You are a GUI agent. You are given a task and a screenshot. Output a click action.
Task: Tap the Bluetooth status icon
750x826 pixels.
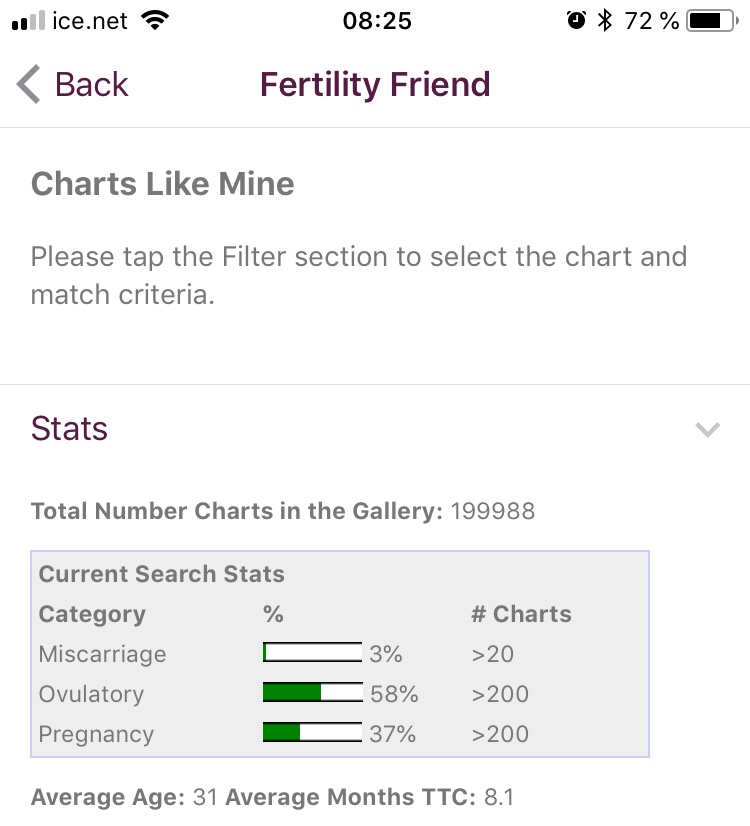point(604,20)
